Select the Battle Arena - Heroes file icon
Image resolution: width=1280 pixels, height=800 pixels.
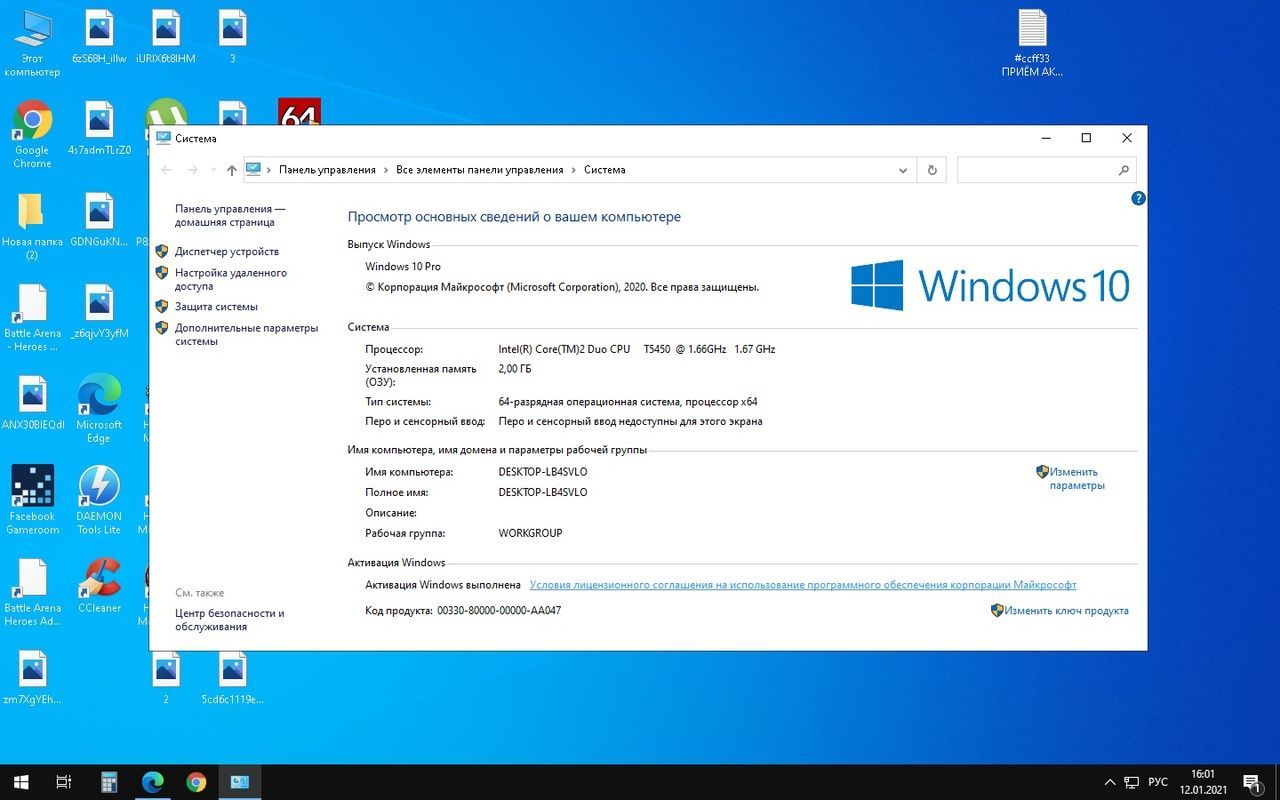[32, 317]
